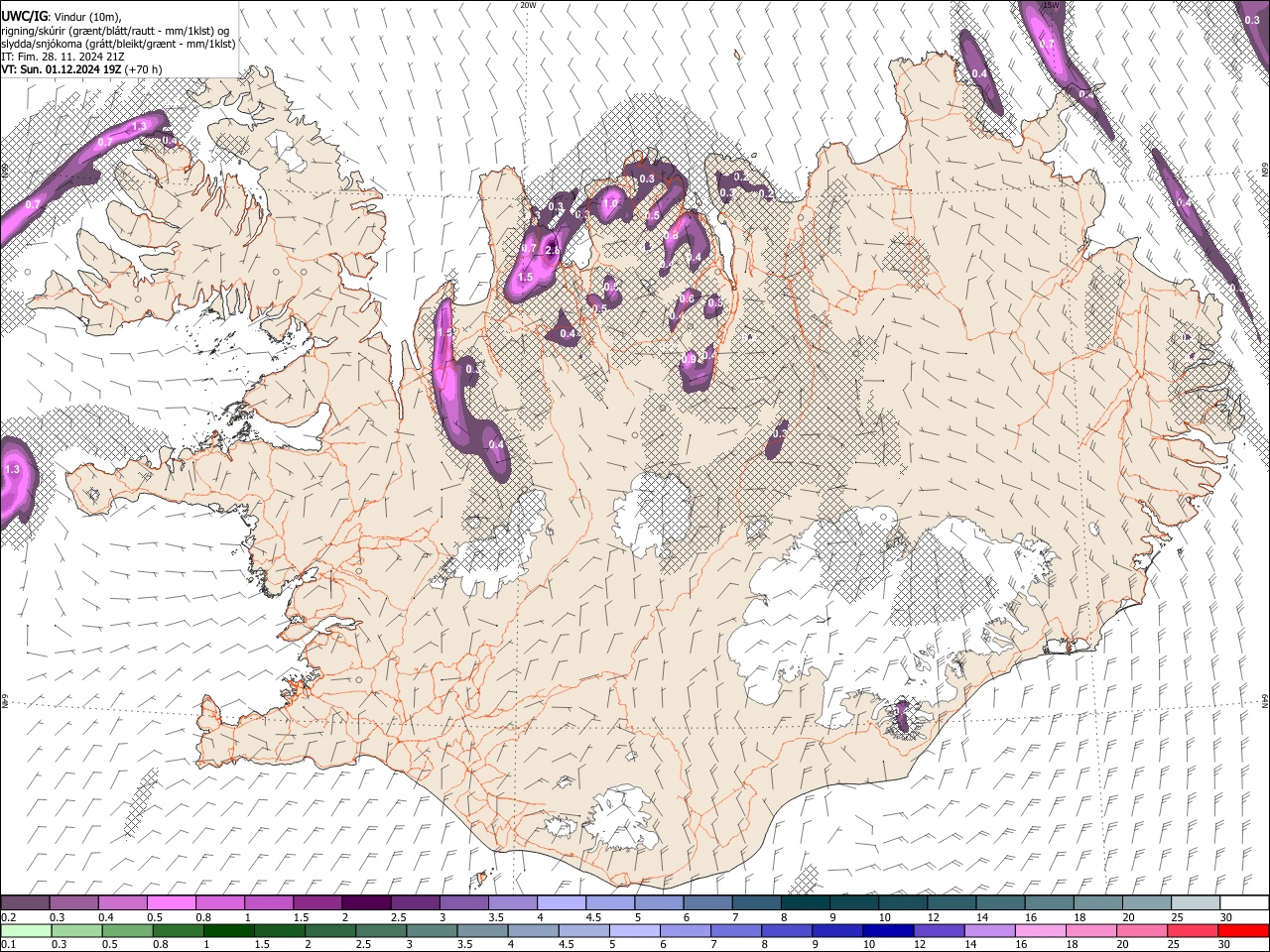Select the rain-scale swatch labeled 6
1270x952 pixels.
pos(685,930)
